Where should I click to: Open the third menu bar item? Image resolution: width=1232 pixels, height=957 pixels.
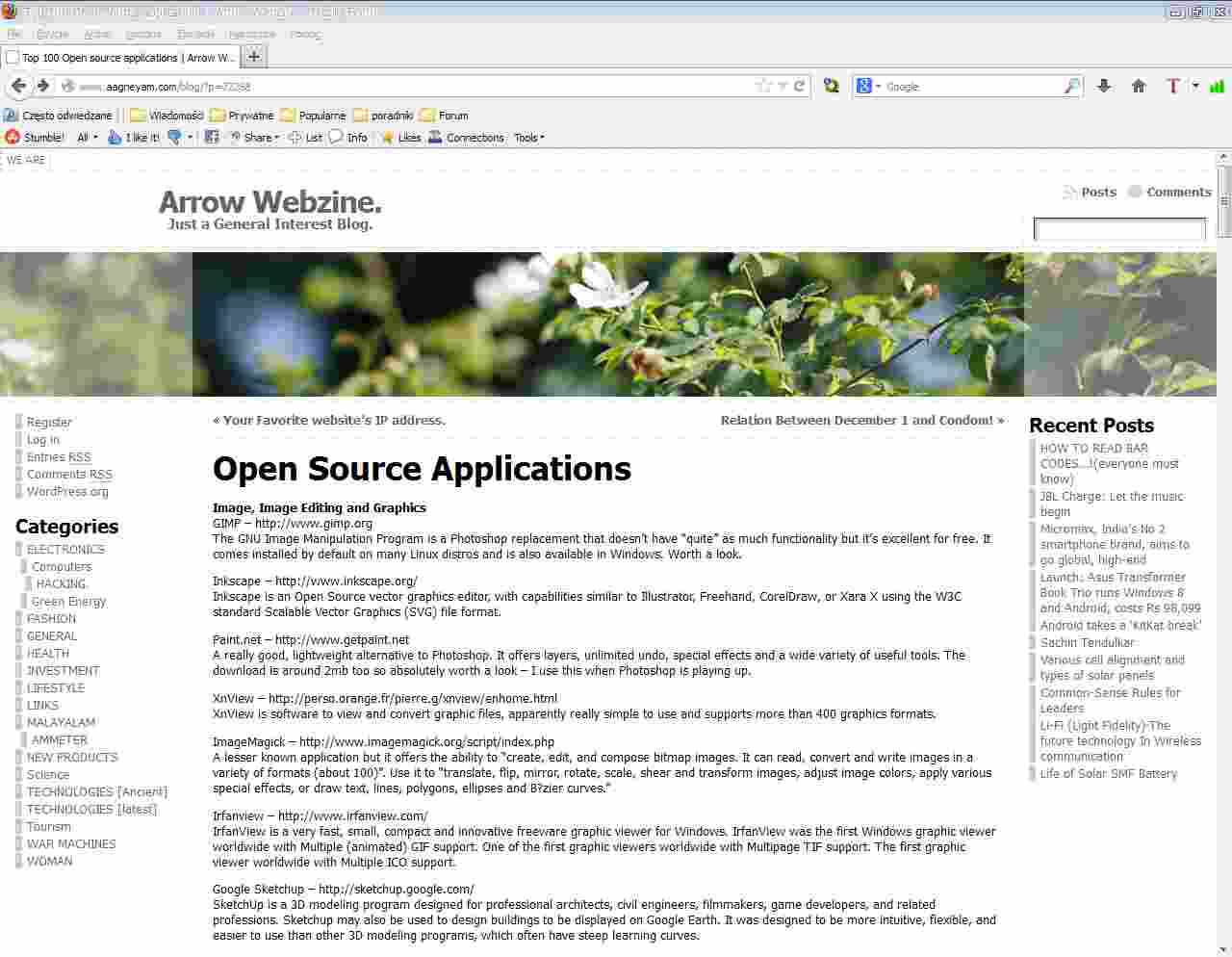(97, 34)
